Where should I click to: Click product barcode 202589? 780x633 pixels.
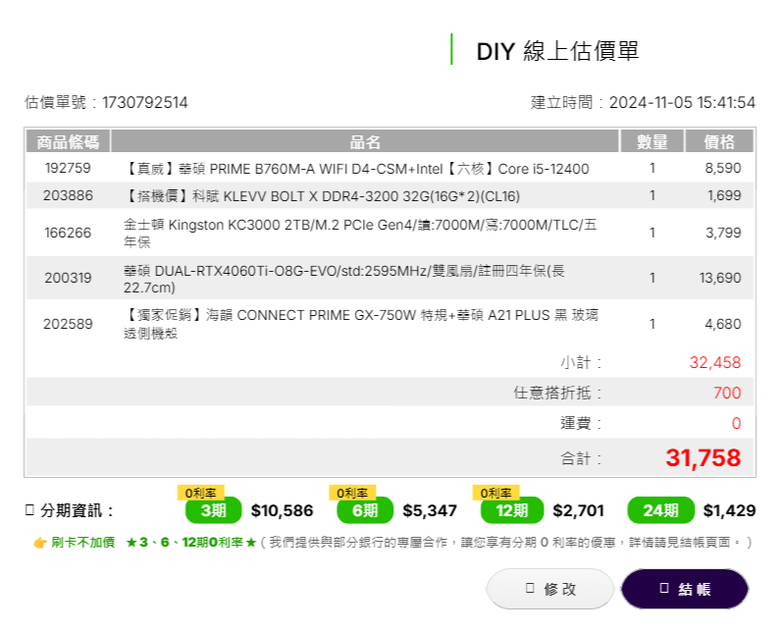click(68, 324)
